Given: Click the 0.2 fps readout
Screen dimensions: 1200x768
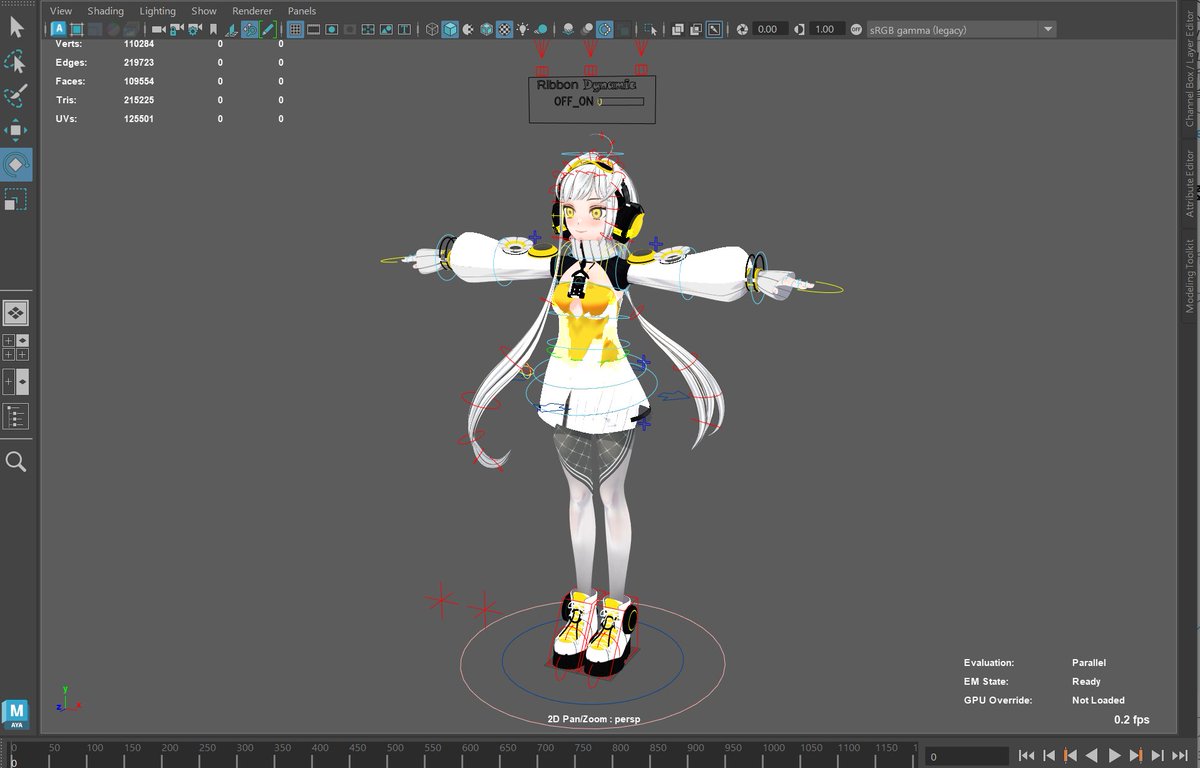Looking at the screenshot, I should [1132, 720].
